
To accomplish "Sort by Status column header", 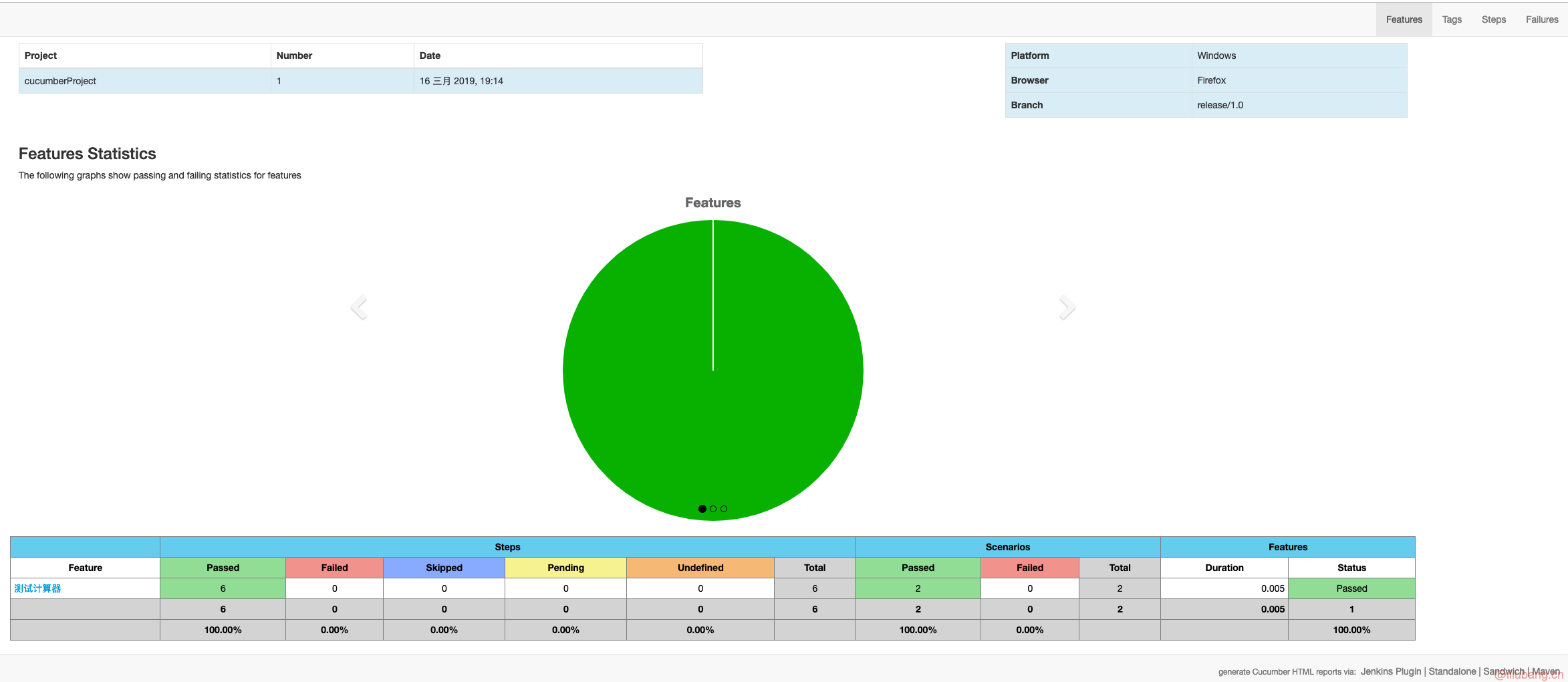I will click(x=1351, y=568).
